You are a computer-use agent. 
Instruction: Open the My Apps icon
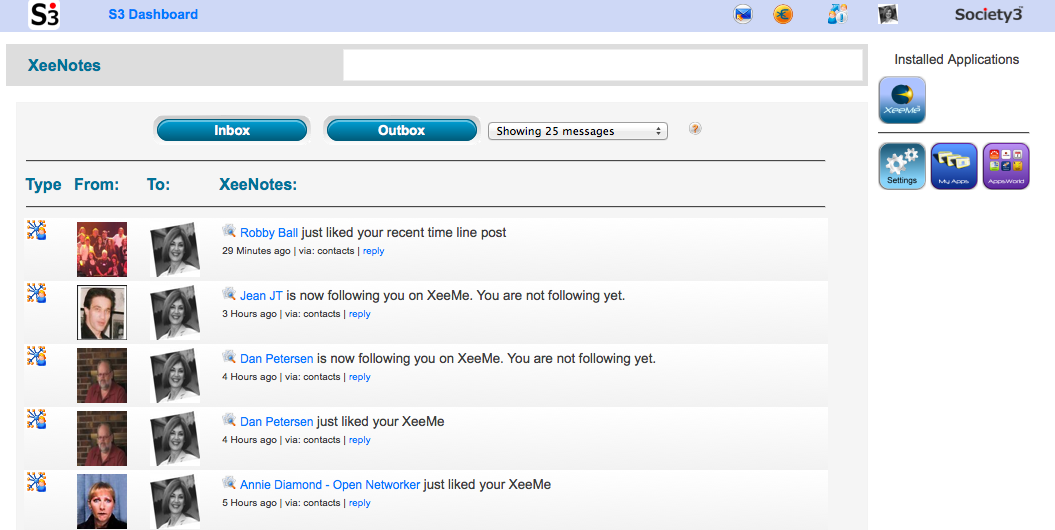pyautogui.click(x=954, y=166)
